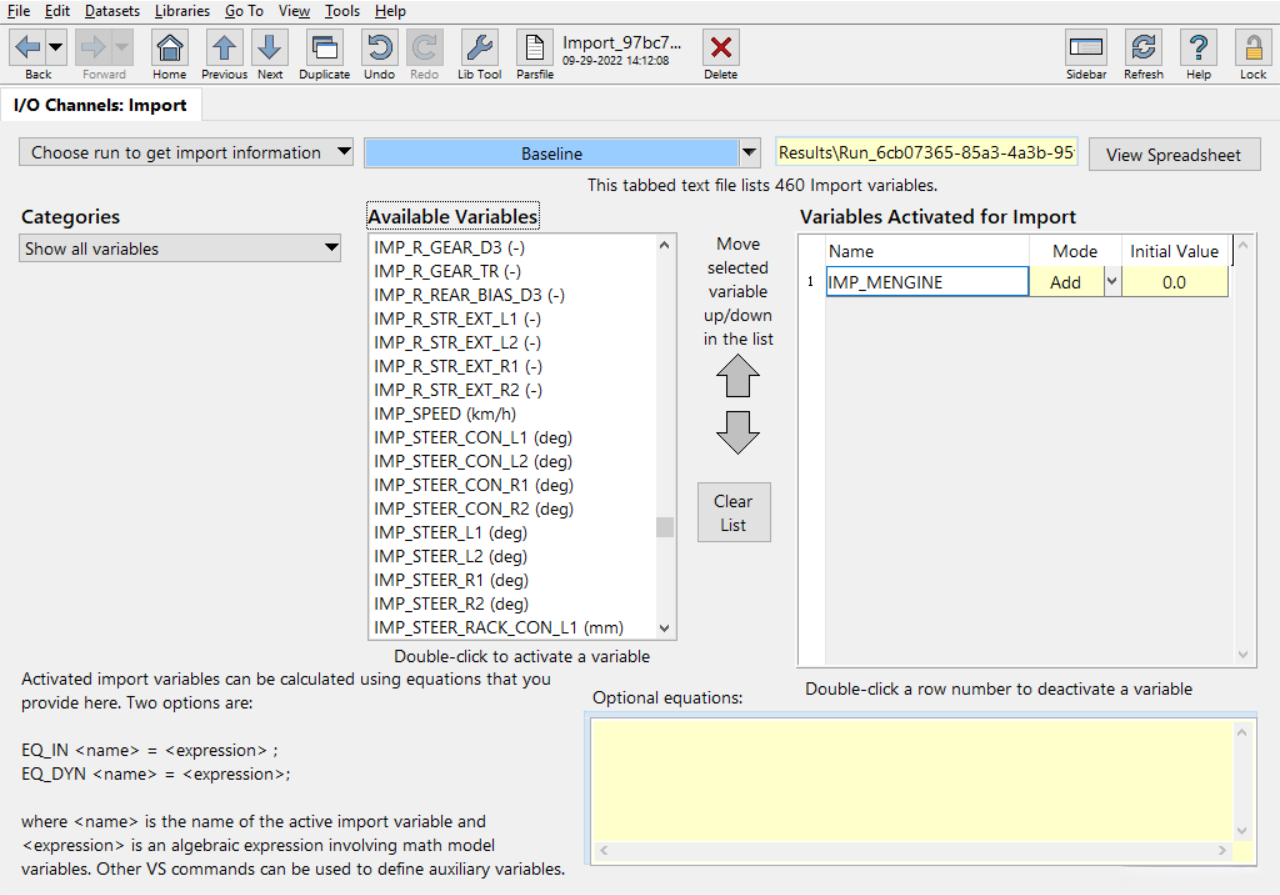Click the Refresh icon
The width and height of the screenshot is (1280, 895).
[x=1143, y=48]
